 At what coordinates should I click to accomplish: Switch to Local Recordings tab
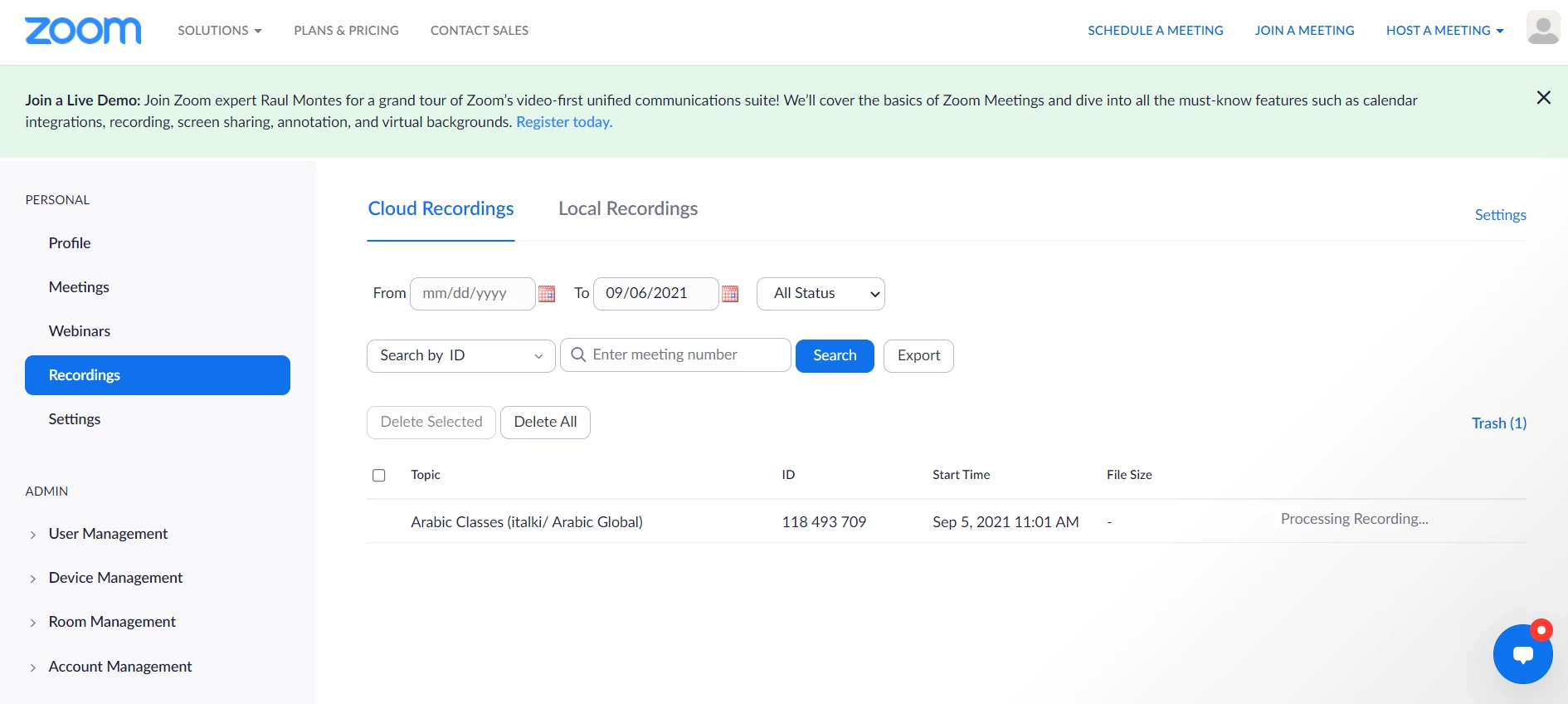coord(628,209)
